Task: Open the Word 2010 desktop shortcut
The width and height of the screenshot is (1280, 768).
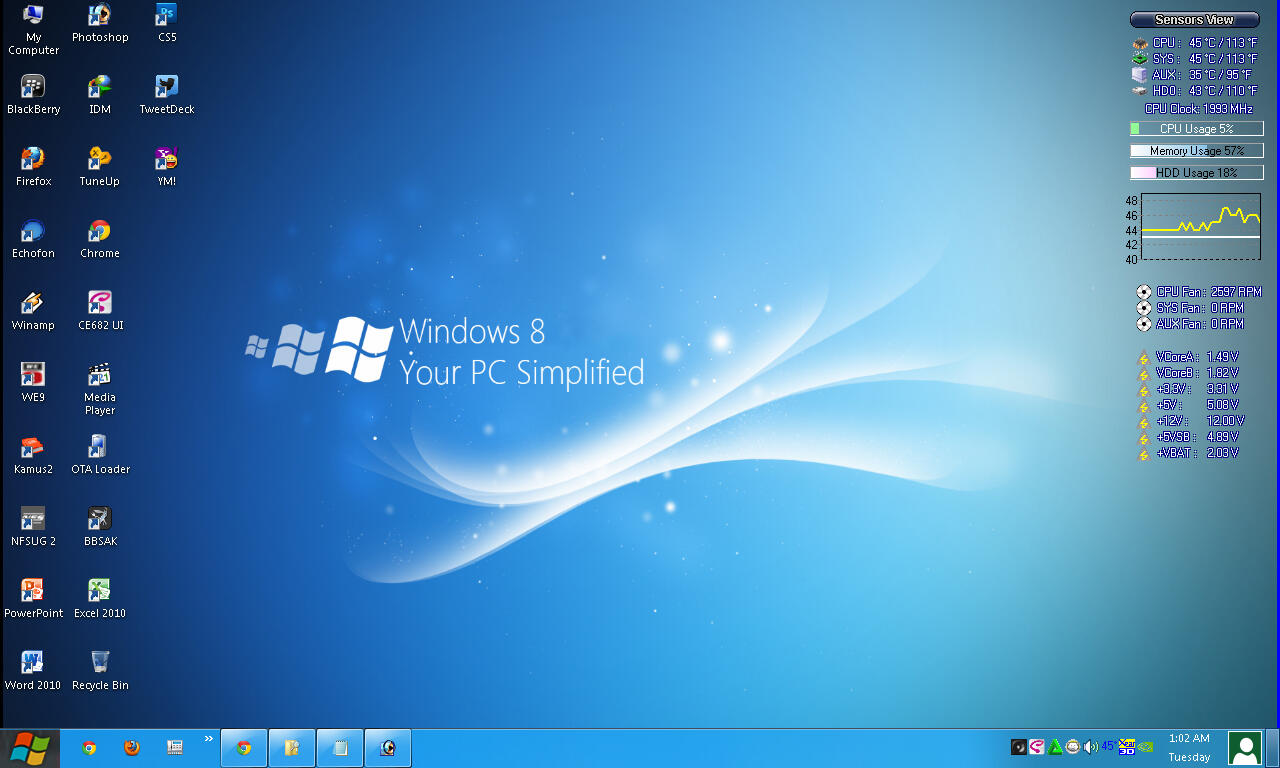Action: [x=34, y=671]
